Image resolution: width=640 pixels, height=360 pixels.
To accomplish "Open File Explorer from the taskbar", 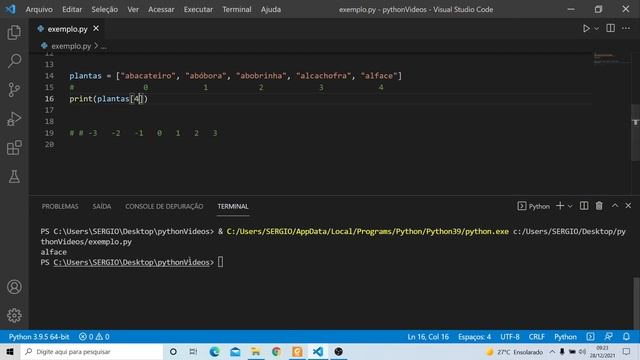I will (256, 351).
